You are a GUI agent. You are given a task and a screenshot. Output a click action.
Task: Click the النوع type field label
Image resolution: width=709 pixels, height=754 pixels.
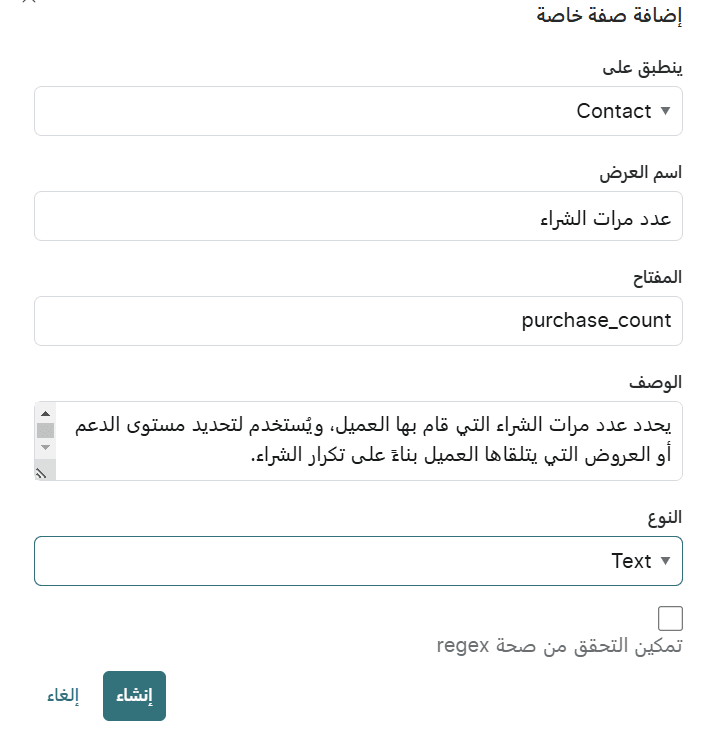click(x=665, y=517)
